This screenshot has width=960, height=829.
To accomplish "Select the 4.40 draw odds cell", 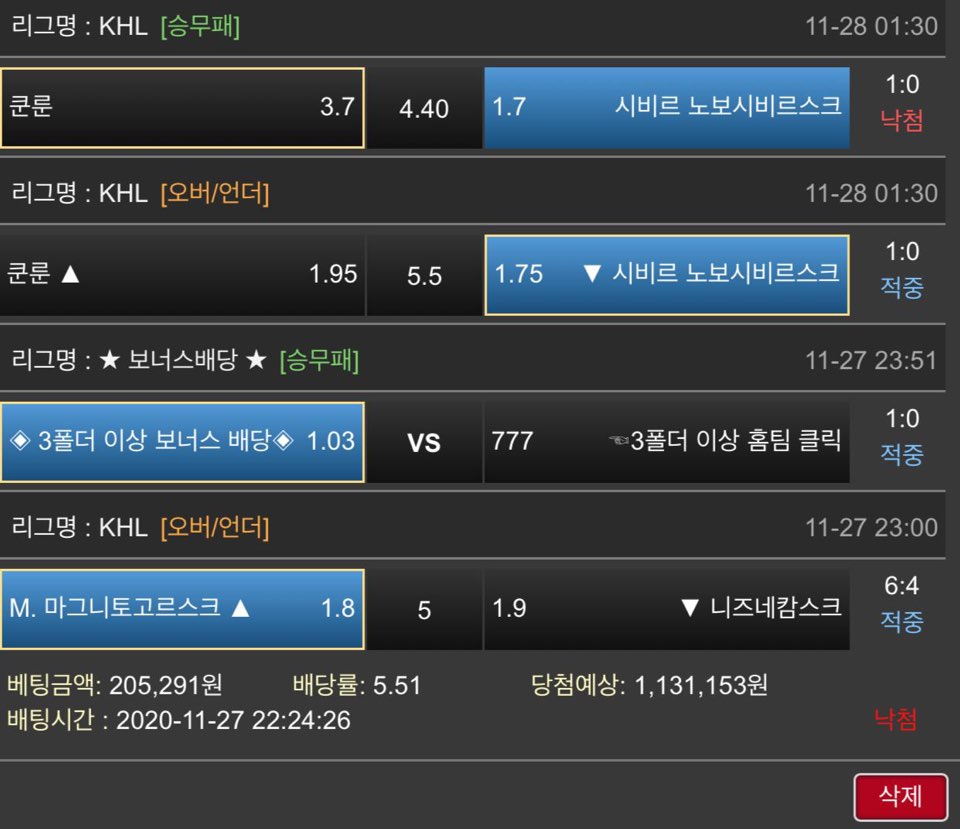I will click(424, 108).
